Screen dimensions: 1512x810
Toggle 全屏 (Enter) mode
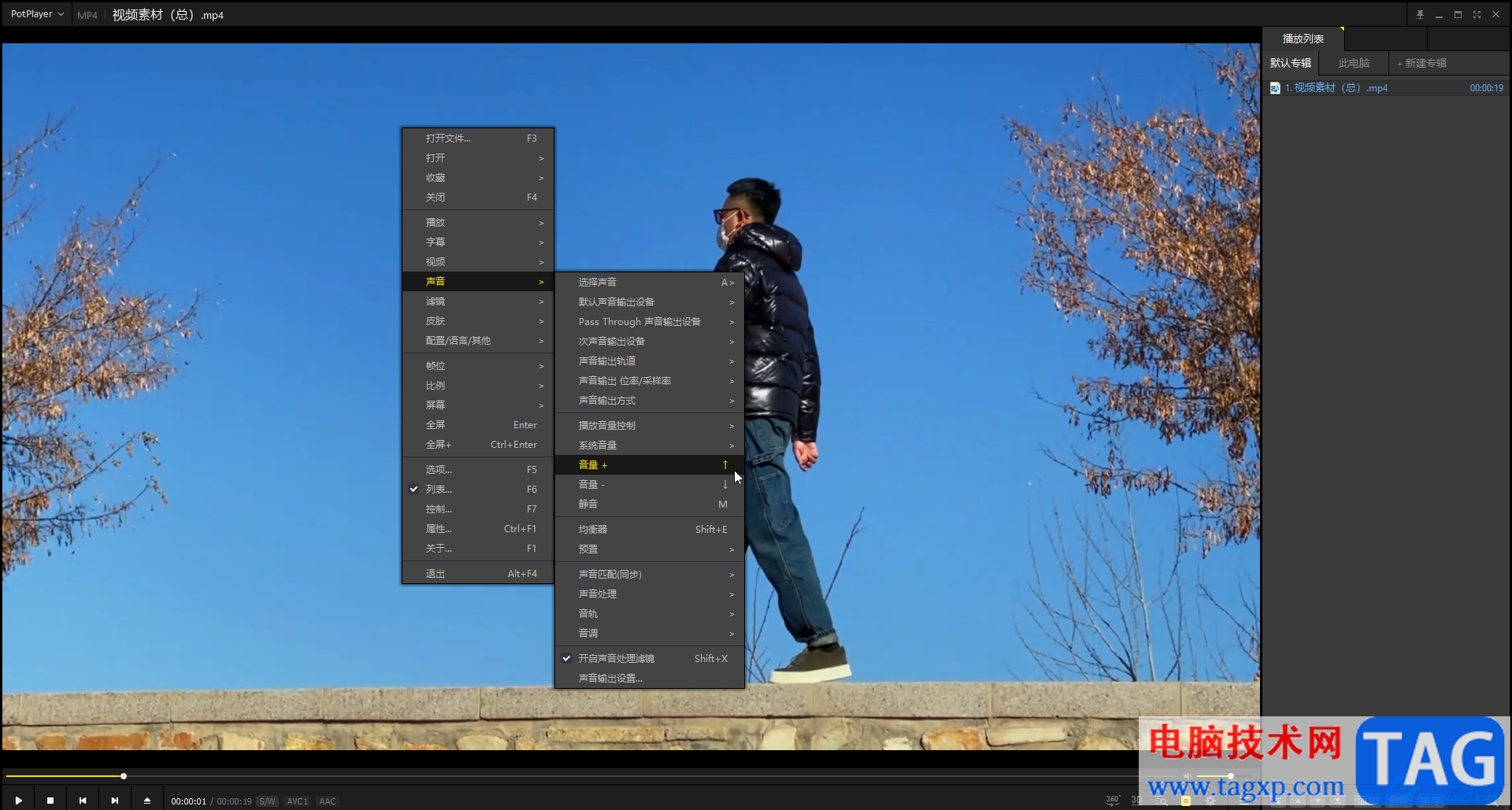(478, 425)
